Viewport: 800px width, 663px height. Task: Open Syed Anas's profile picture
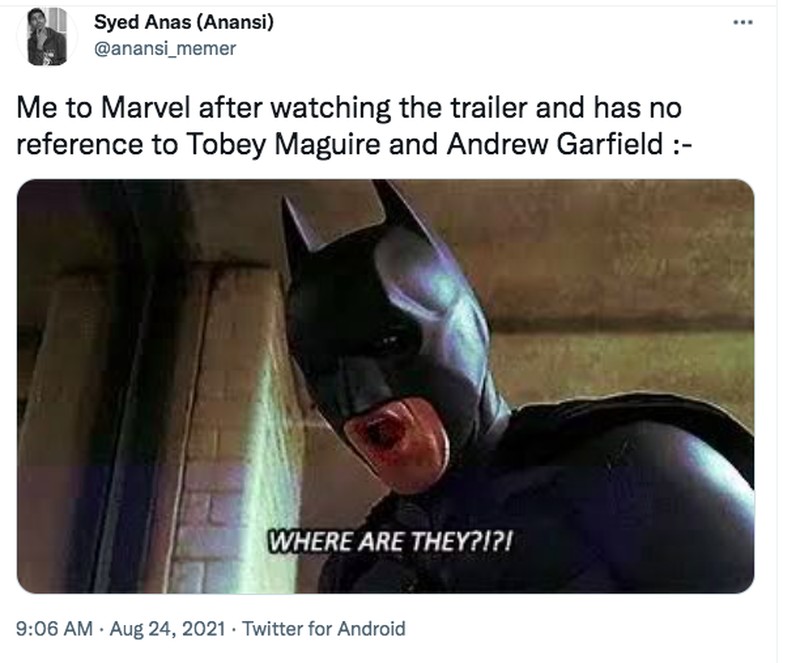tap(47, 37)
